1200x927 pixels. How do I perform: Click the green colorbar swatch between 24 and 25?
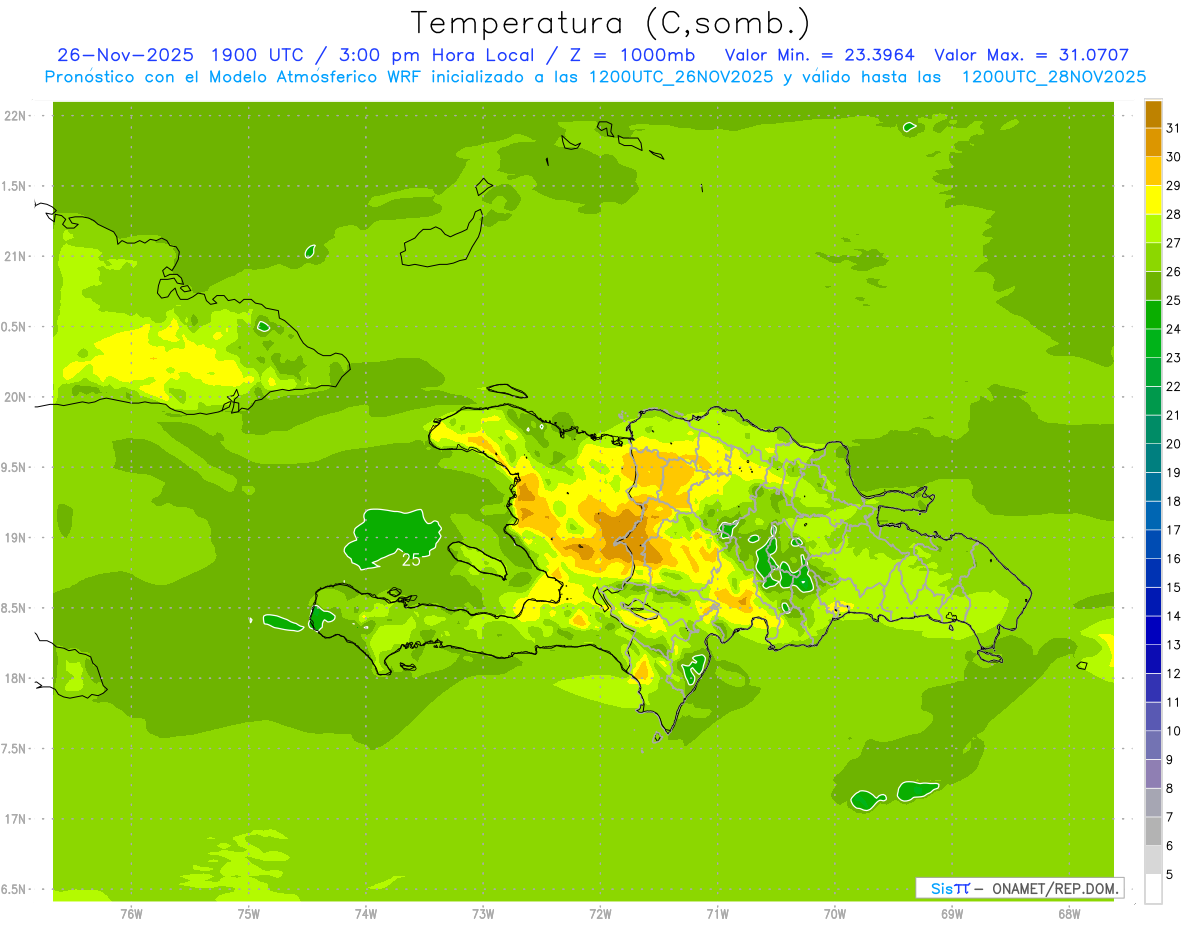point(1153,315)
